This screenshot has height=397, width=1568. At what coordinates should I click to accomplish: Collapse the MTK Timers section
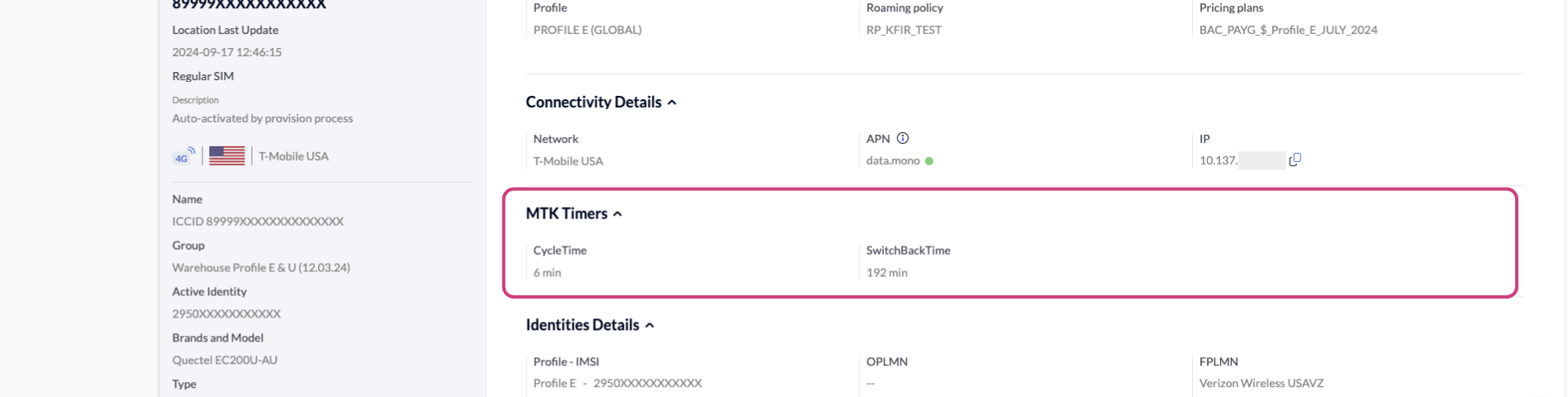[x=617, y=214]
